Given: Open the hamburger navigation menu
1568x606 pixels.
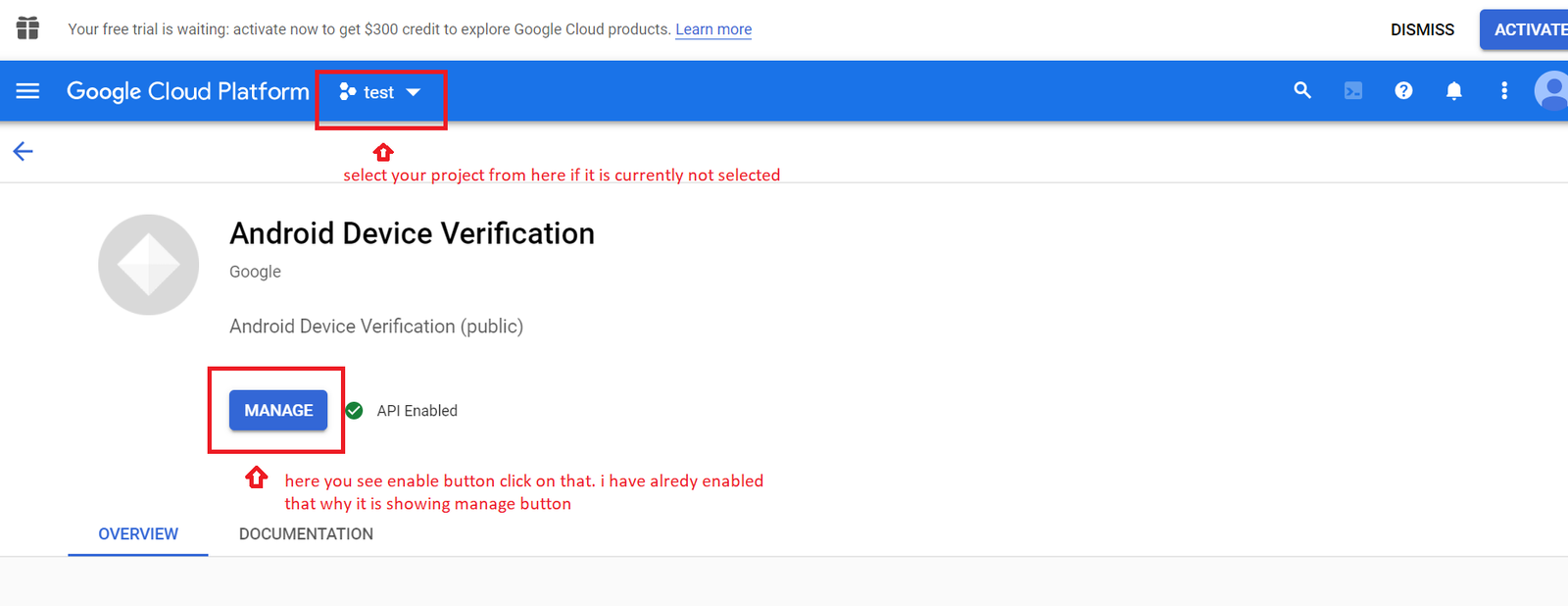Looking at the screenshot, I should pos(27,91).
